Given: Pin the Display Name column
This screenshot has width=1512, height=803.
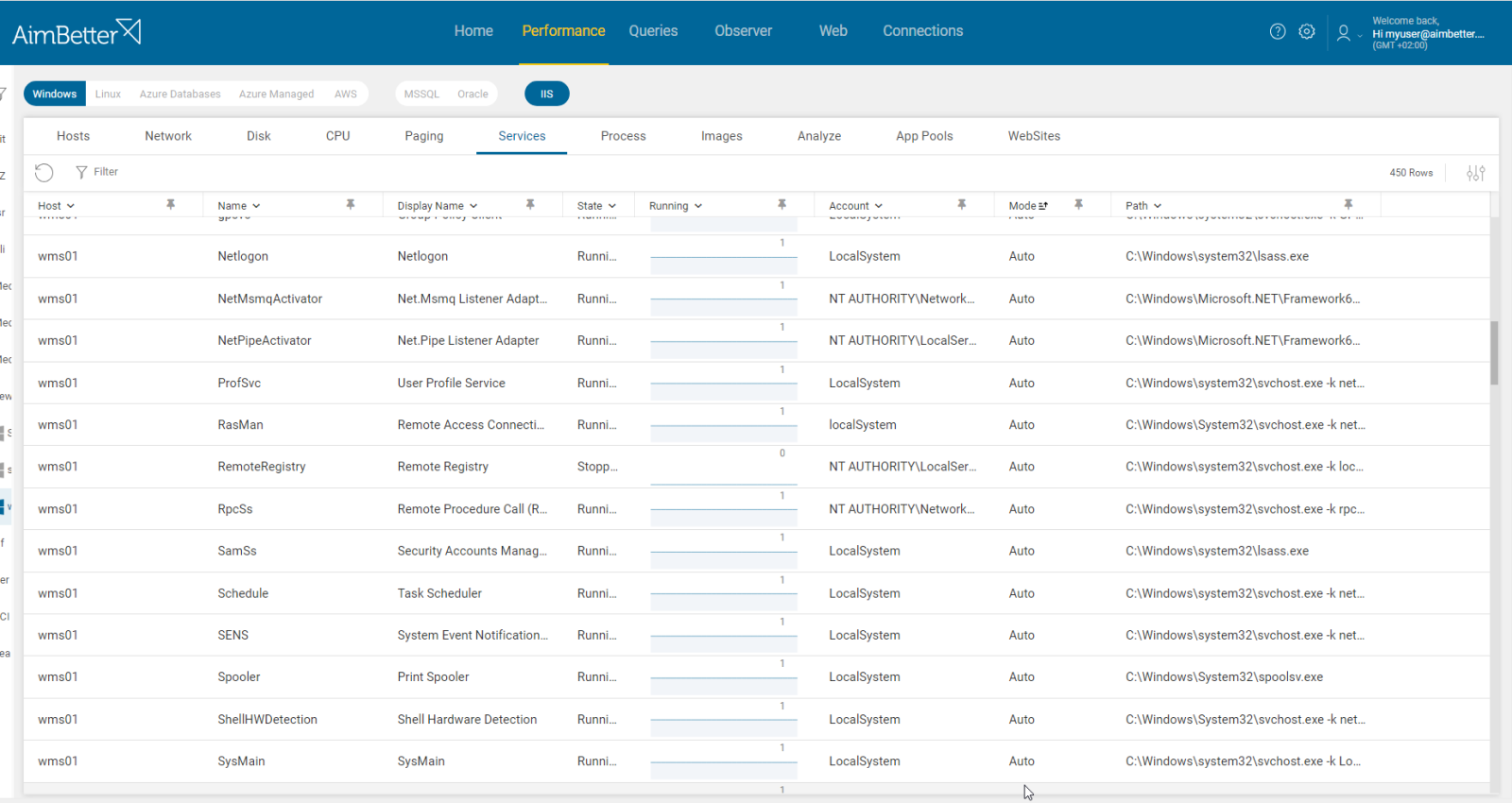Looking at the screenshot, I should (x=530, y=204).
